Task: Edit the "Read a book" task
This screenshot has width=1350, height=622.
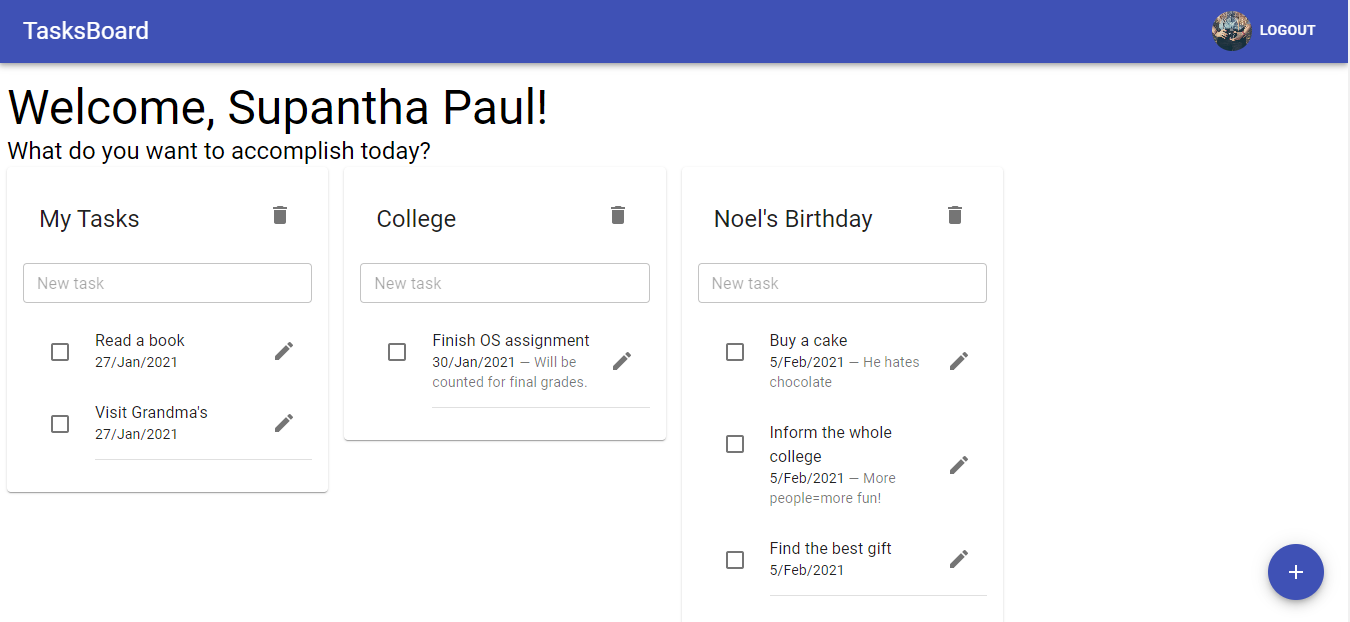Action: coord(283,350)
